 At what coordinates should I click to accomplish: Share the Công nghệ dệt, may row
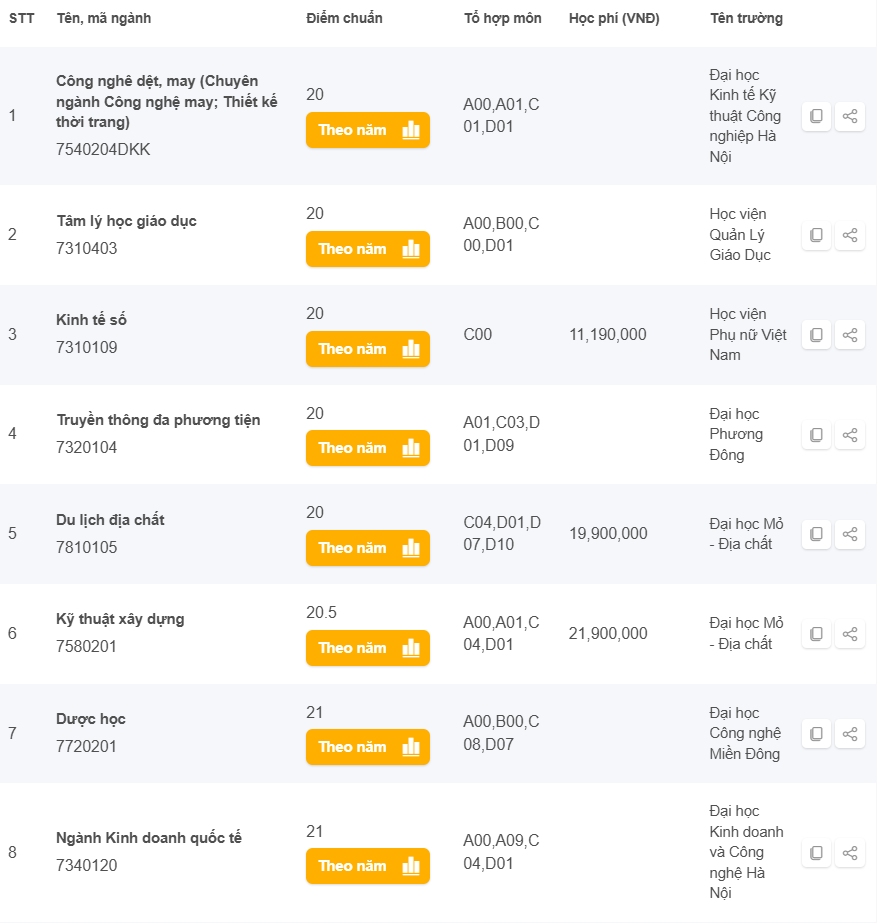click(x=850, y=116)
